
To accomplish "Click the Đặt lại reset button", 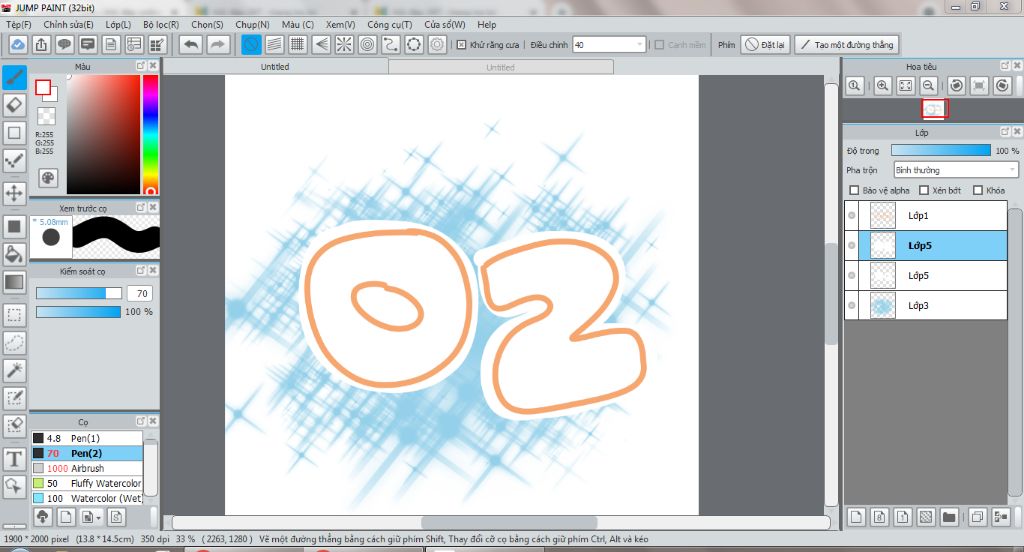I will click(x=765, y=44).
